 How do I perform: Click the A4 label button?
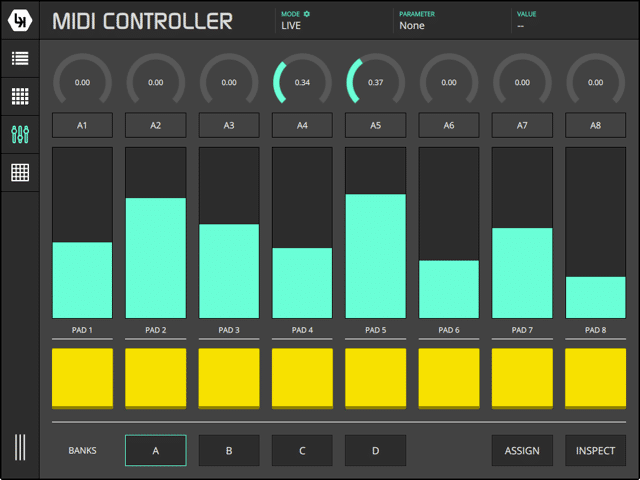(302, 125)
